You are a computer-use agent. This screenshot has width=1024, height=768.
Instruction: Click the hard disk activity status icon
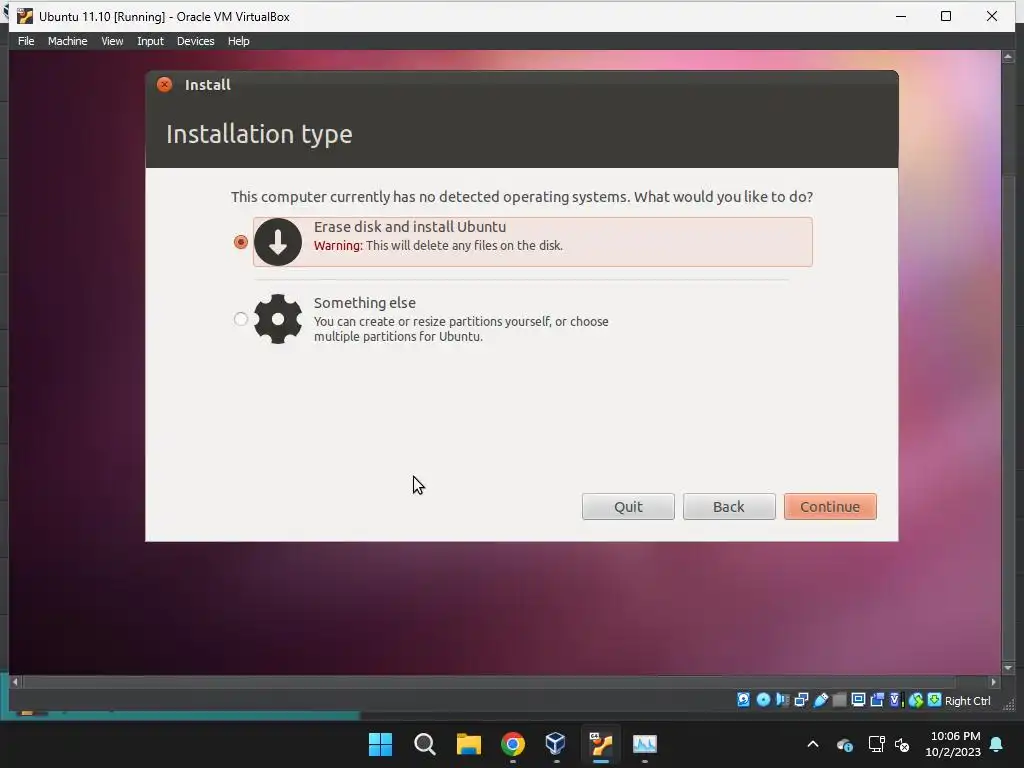[744, 700]
